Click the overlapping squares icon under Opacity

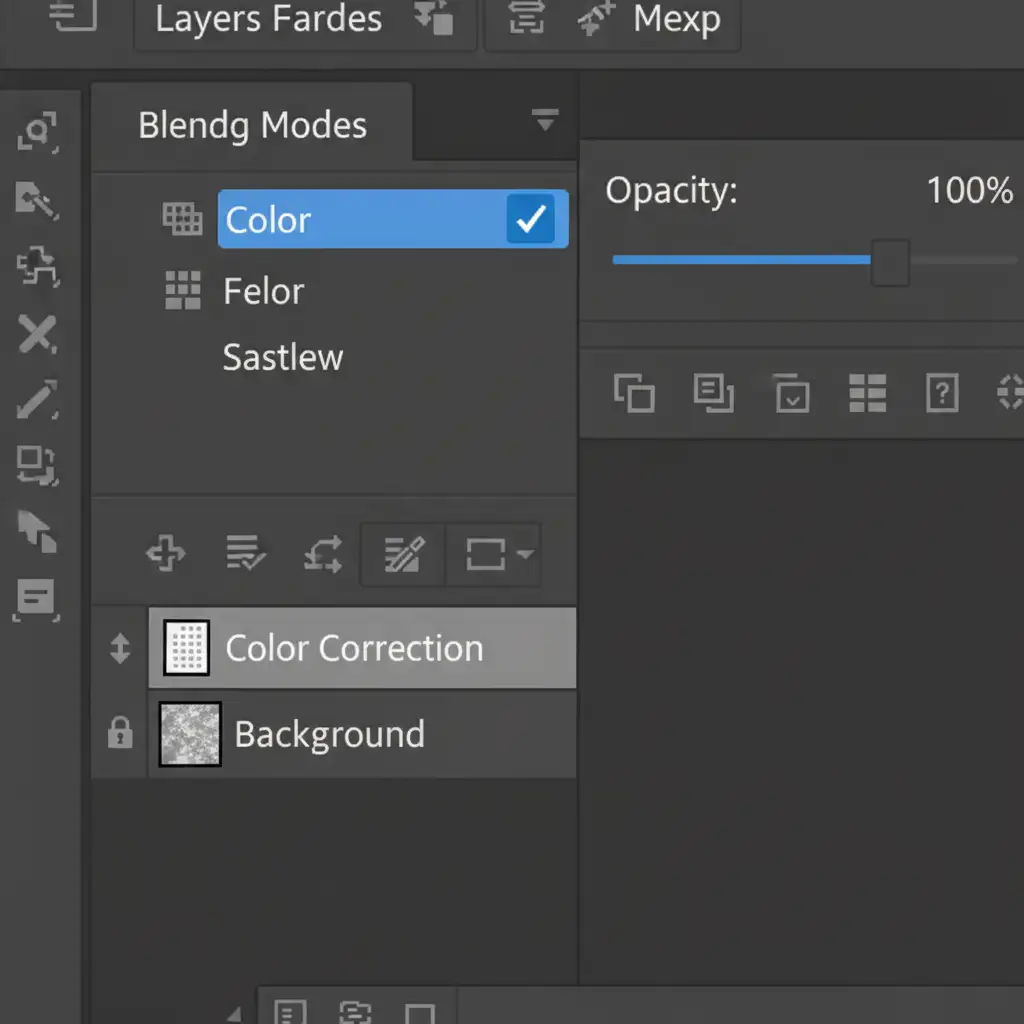(634, 393)
